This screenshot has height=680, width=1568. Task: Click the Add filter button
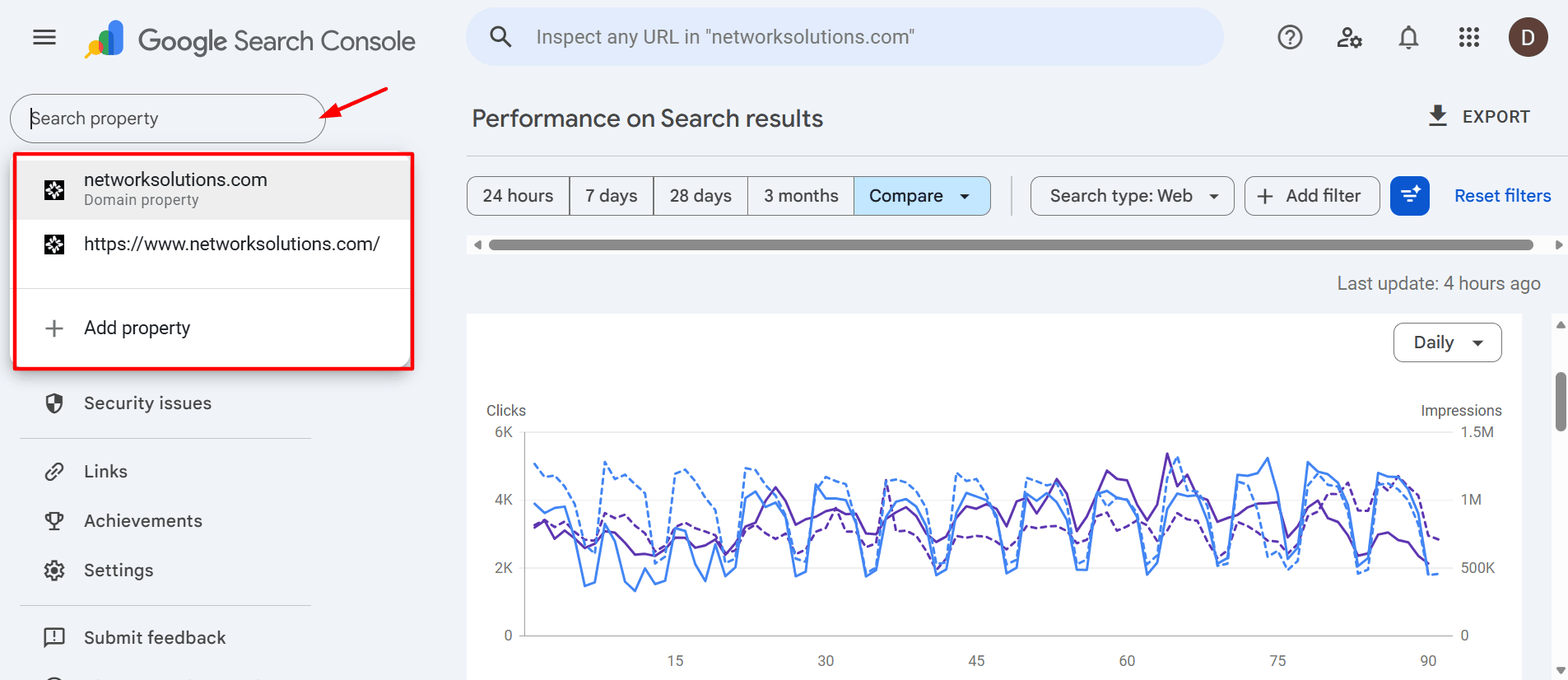1311,196
